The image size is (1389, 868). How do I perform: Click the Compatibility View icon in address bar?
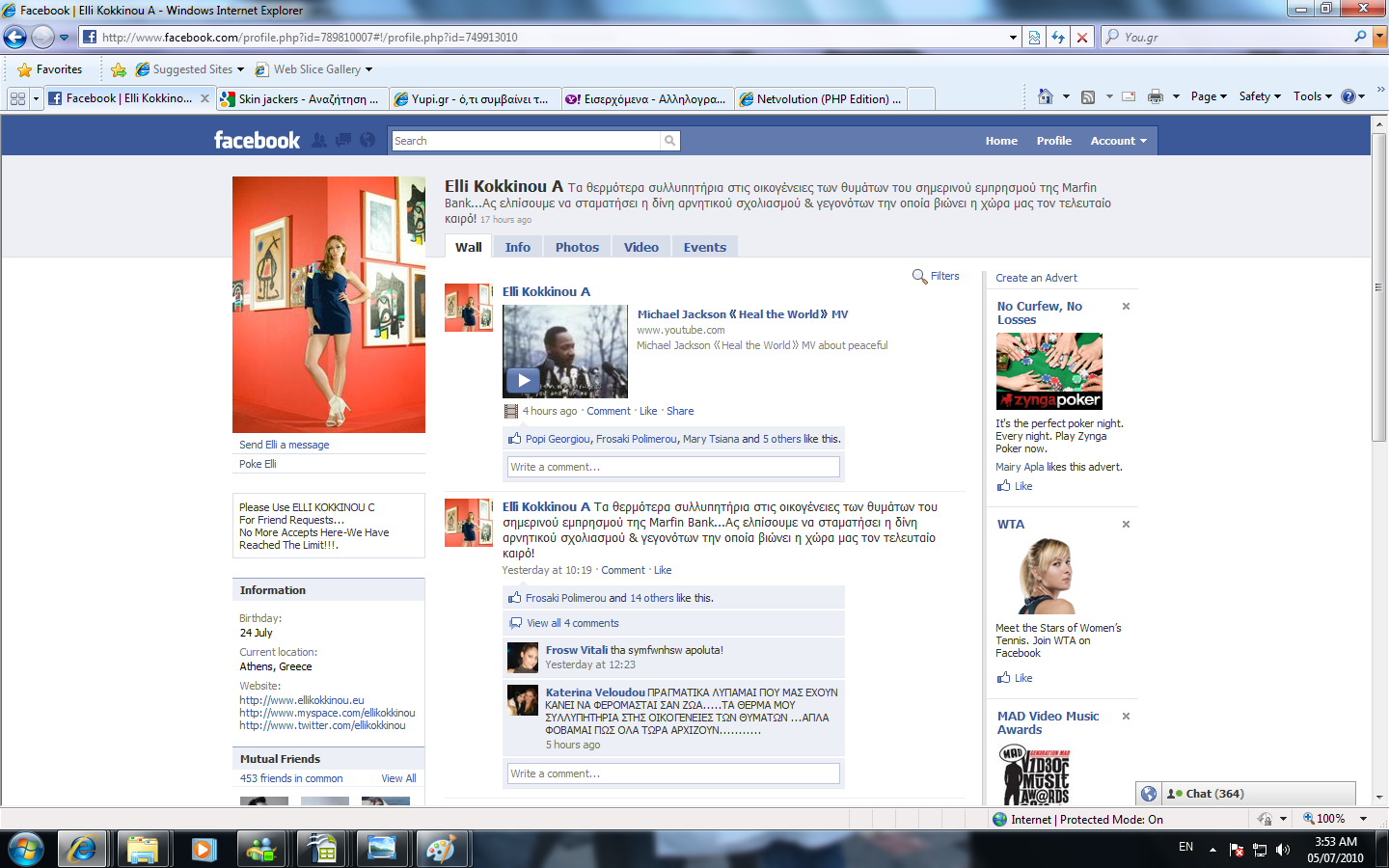point(1034,37)
